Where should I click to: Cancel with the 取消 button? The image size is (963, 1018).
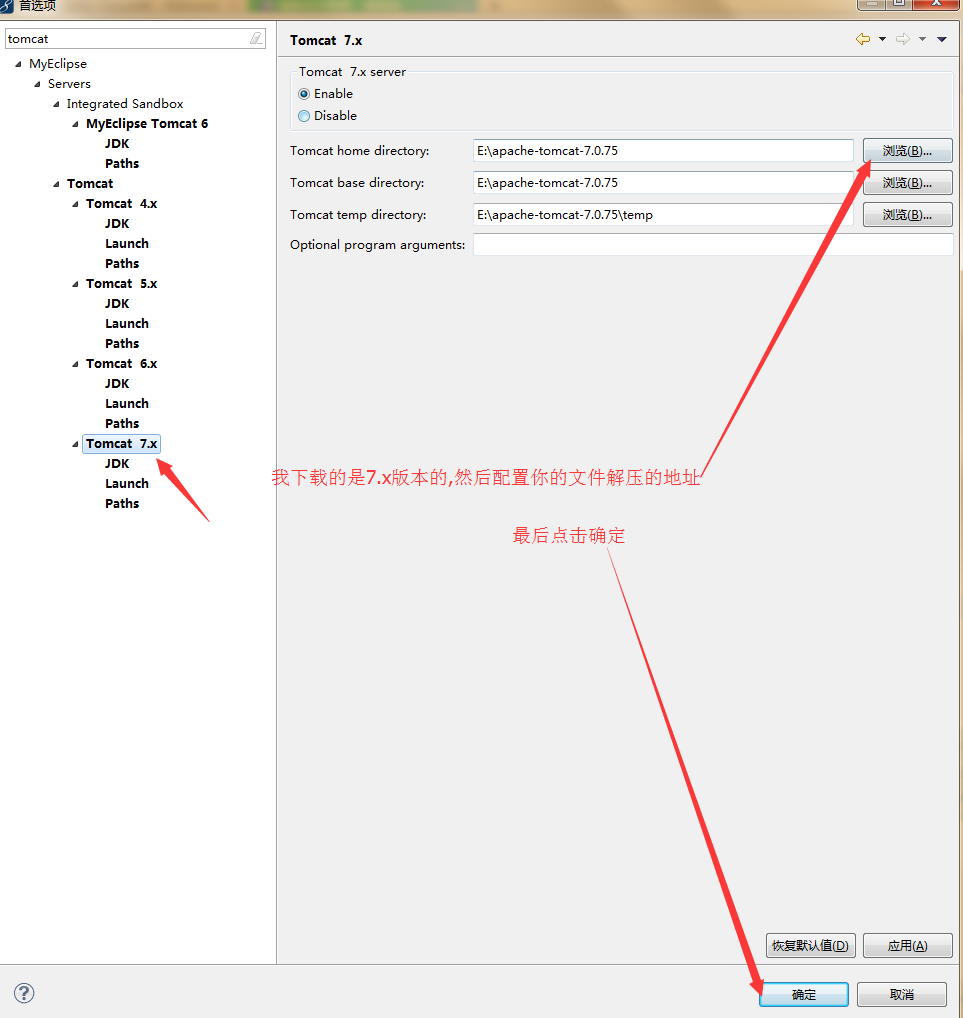[x=901, y=995]
